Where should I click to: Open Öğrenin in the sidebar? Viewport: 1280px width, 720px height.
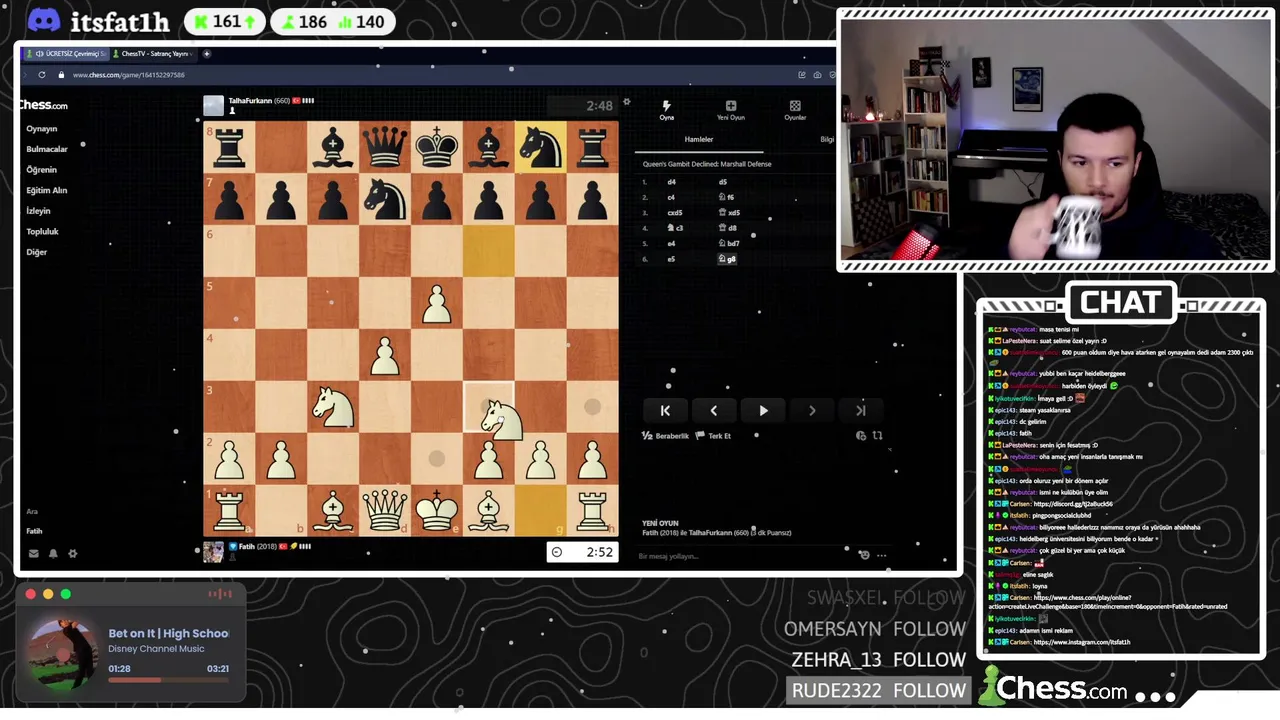41,170
